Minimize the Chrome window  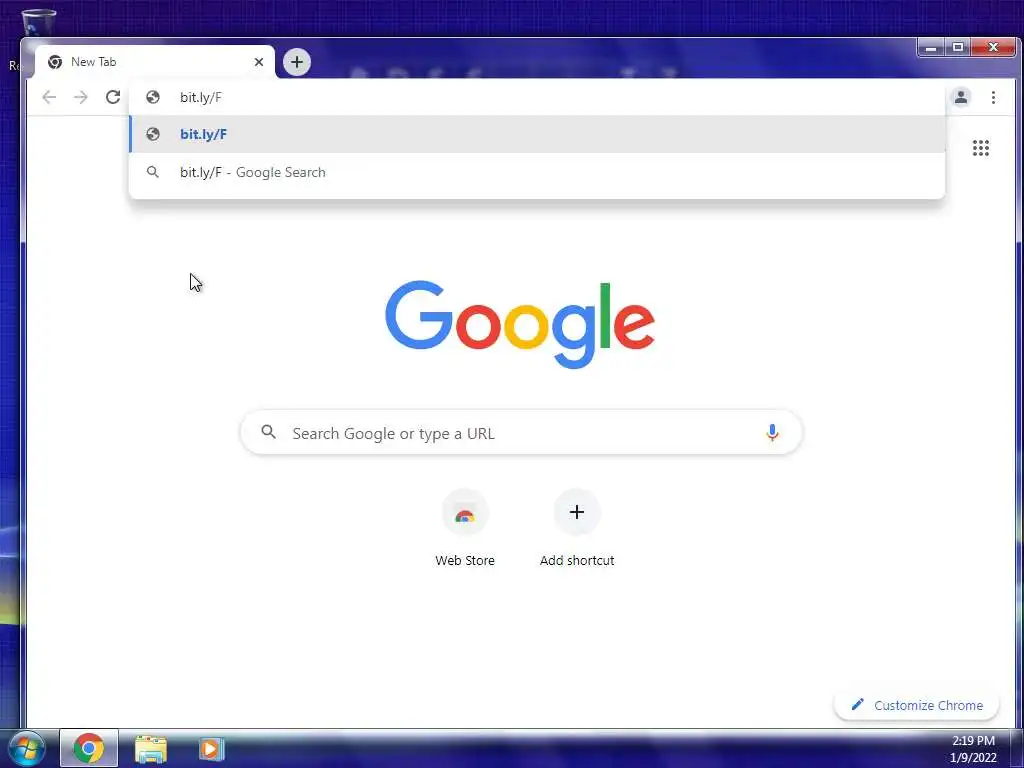click(x=931, y=47)
